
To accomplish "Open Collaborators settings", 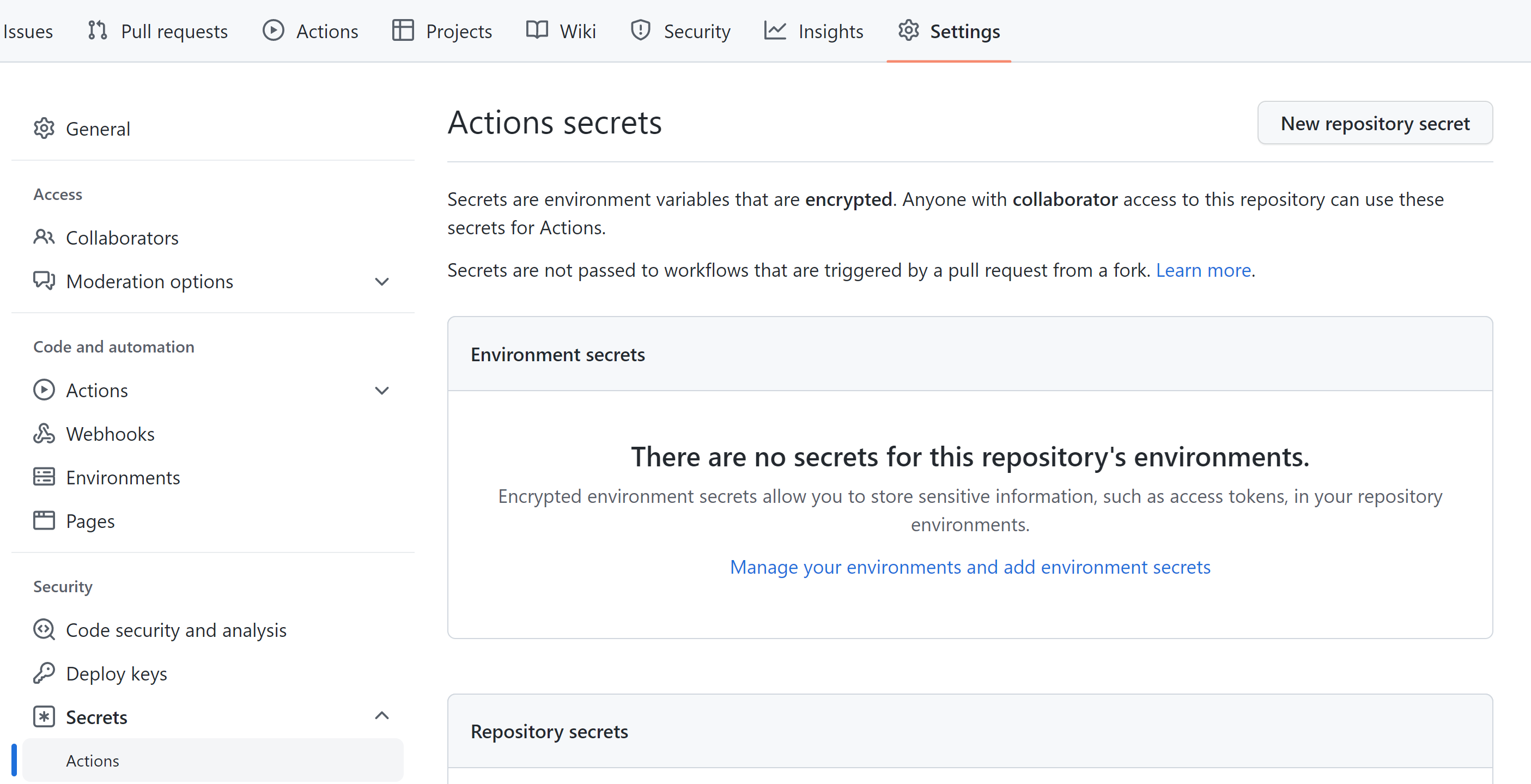I will point(213,238).
